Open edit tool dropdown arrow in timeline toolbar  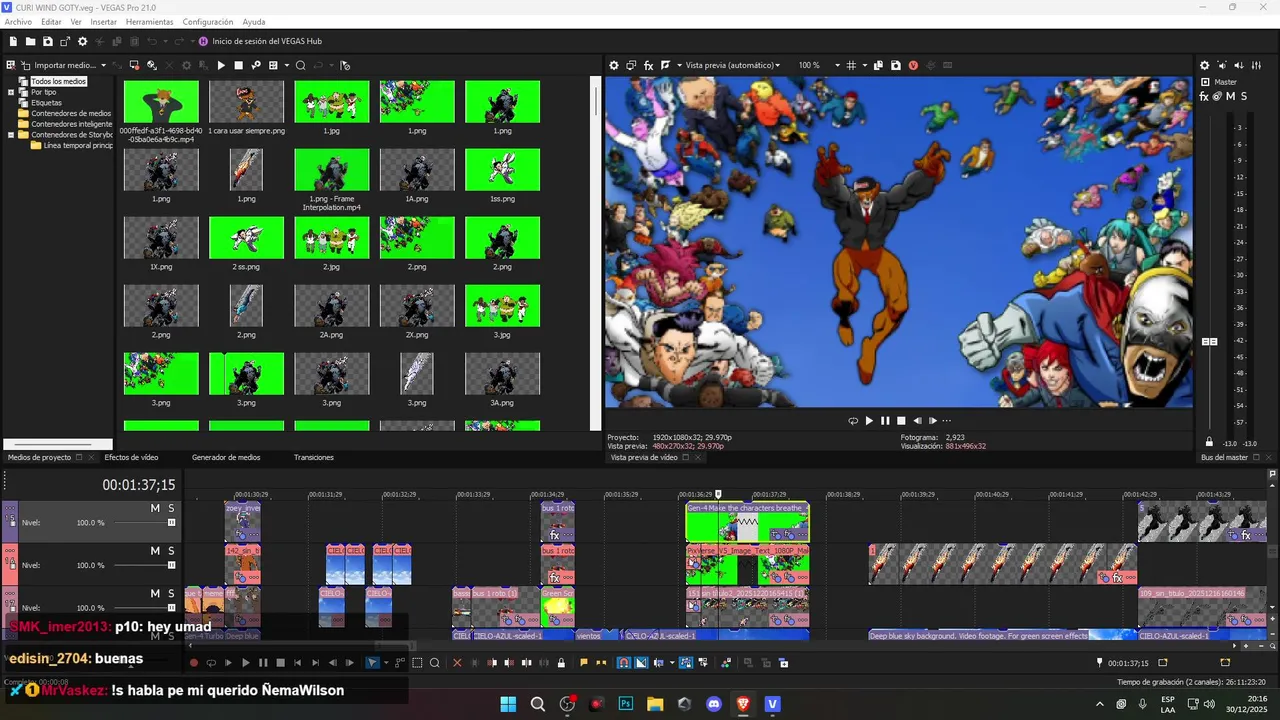point(385,663)
